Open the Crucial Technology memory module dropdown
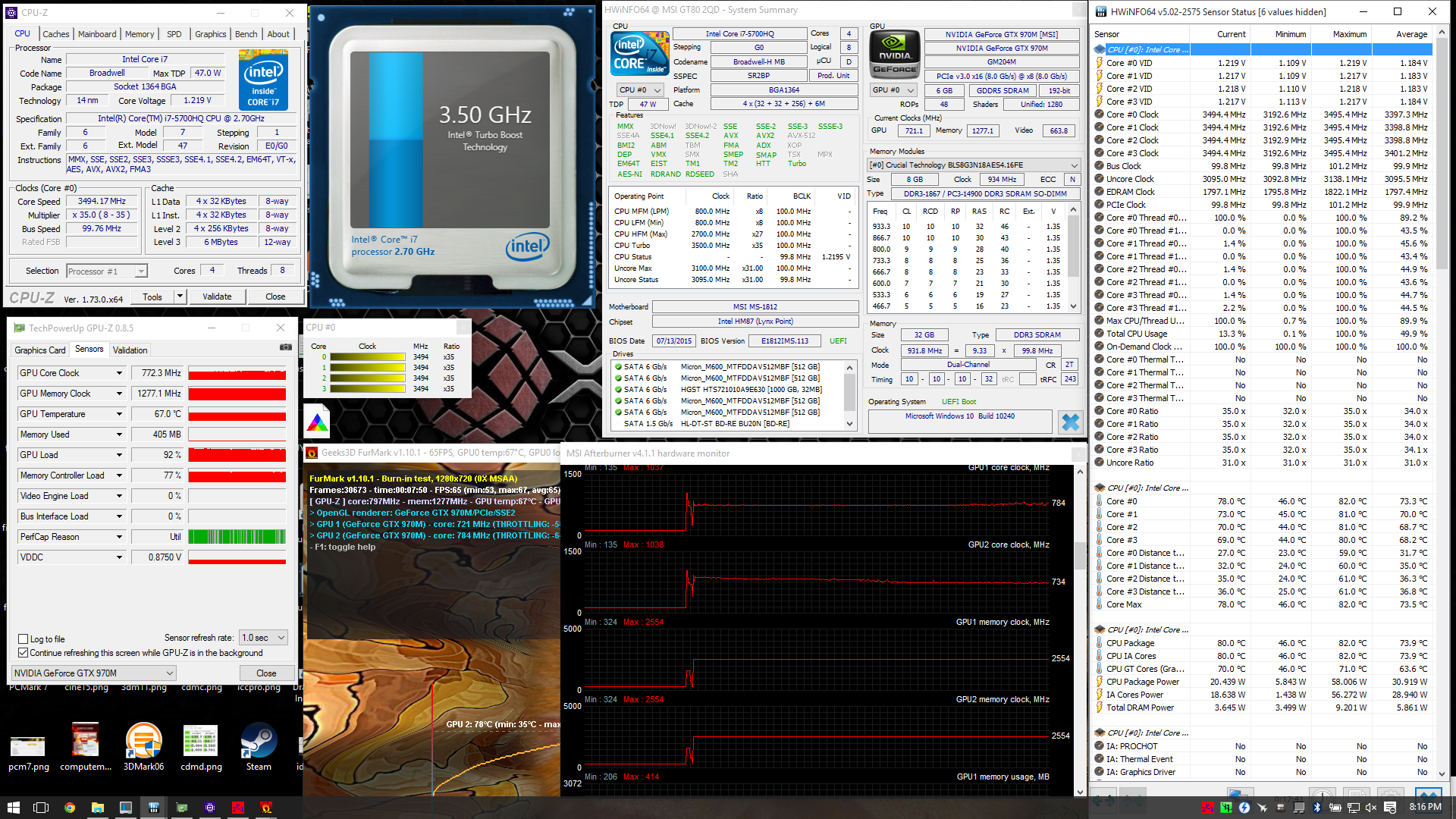 point(974,165)
